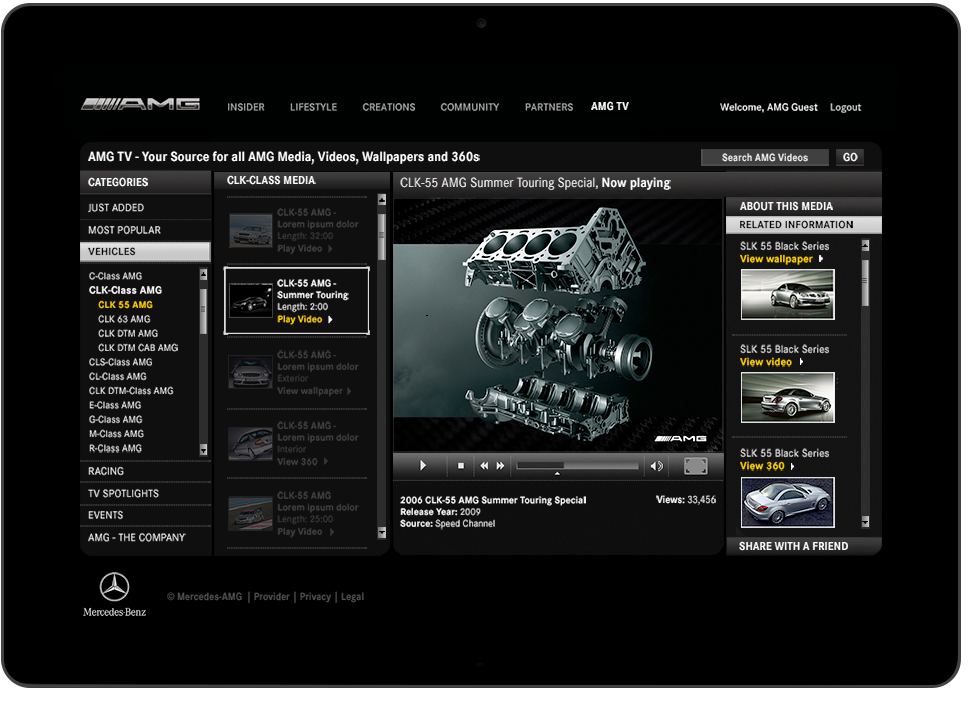Click Play Video on 25:00 length clip

pos(305,532)
